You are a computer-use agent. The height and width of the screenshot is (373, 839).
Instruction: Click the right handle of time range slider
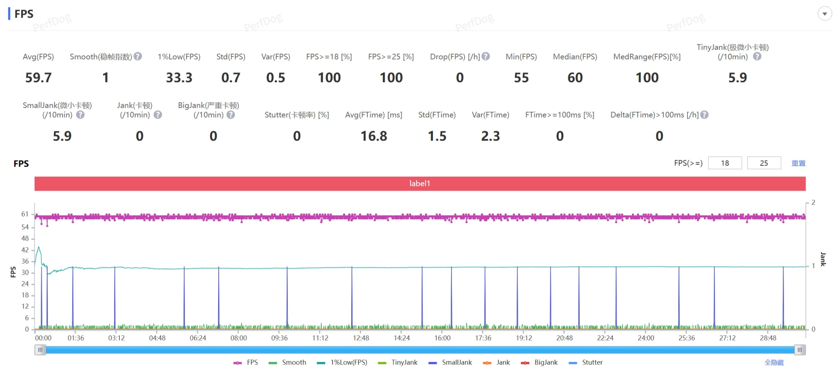(799, 349)
